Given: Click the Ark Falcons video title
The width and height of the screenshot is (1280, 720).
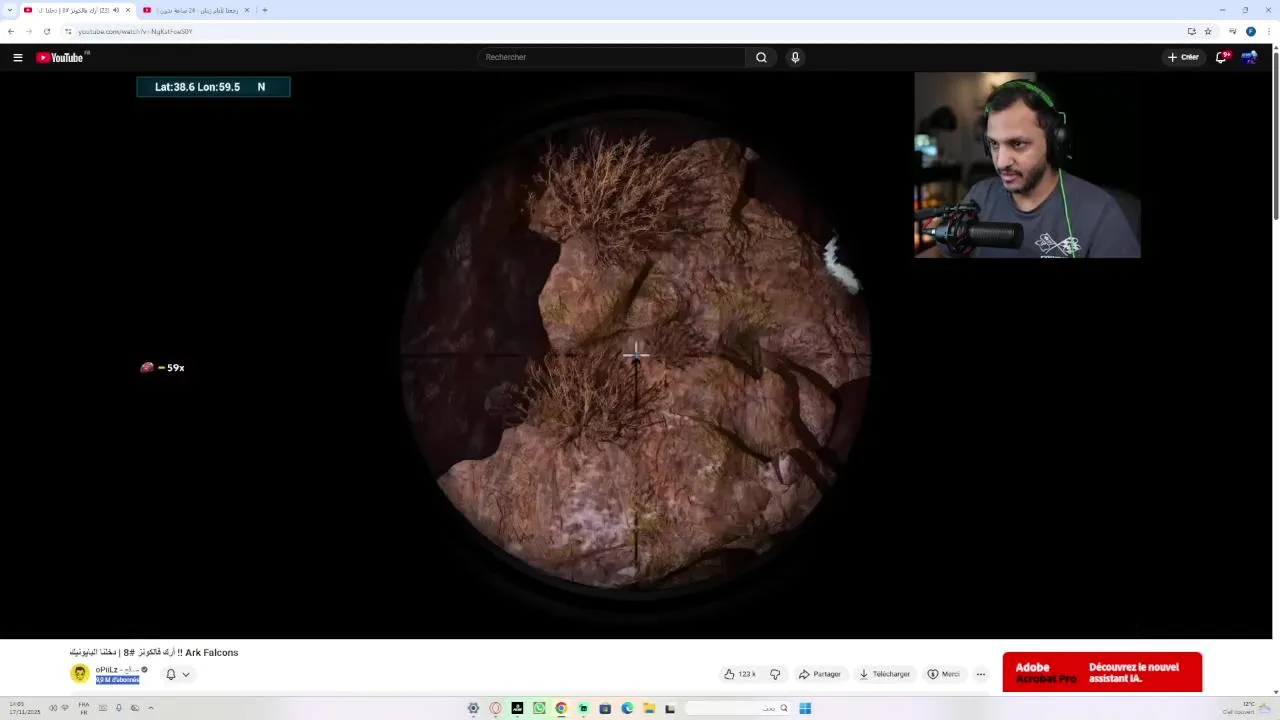Looking at the screenshot, I should [x=154, y=652].
